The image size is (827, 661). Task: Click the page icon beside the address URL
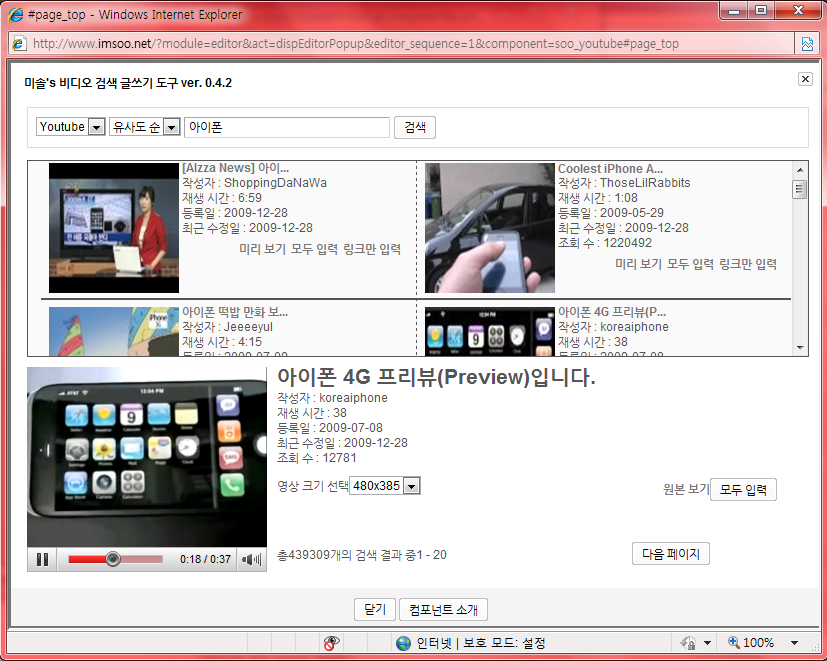(19, 43)
